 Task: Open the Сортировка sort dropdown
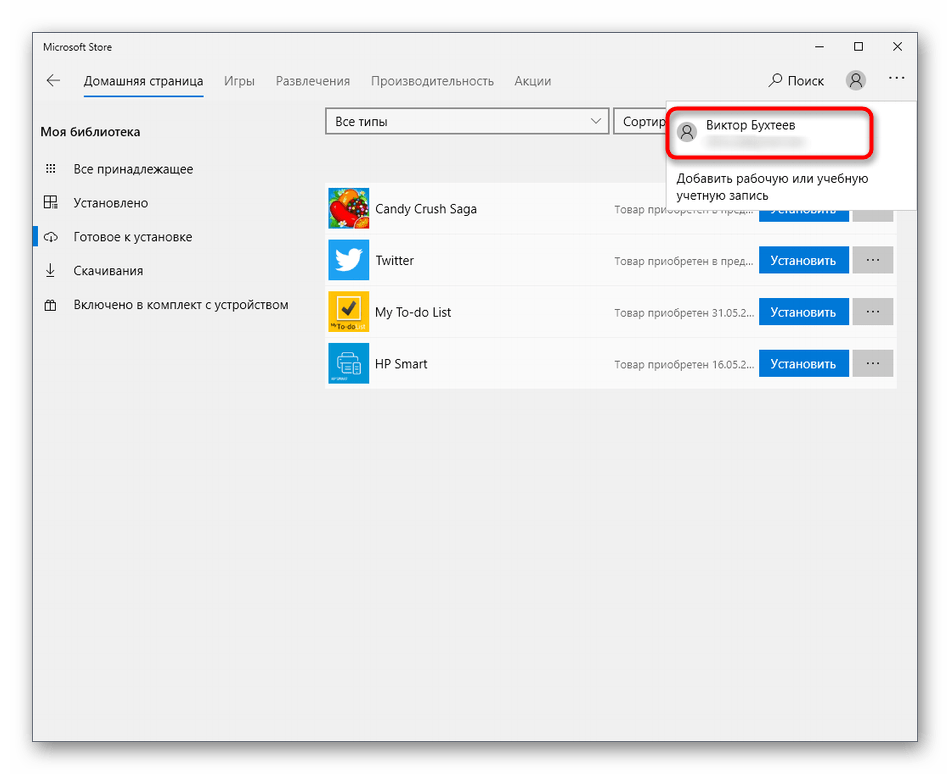[639, 122]
